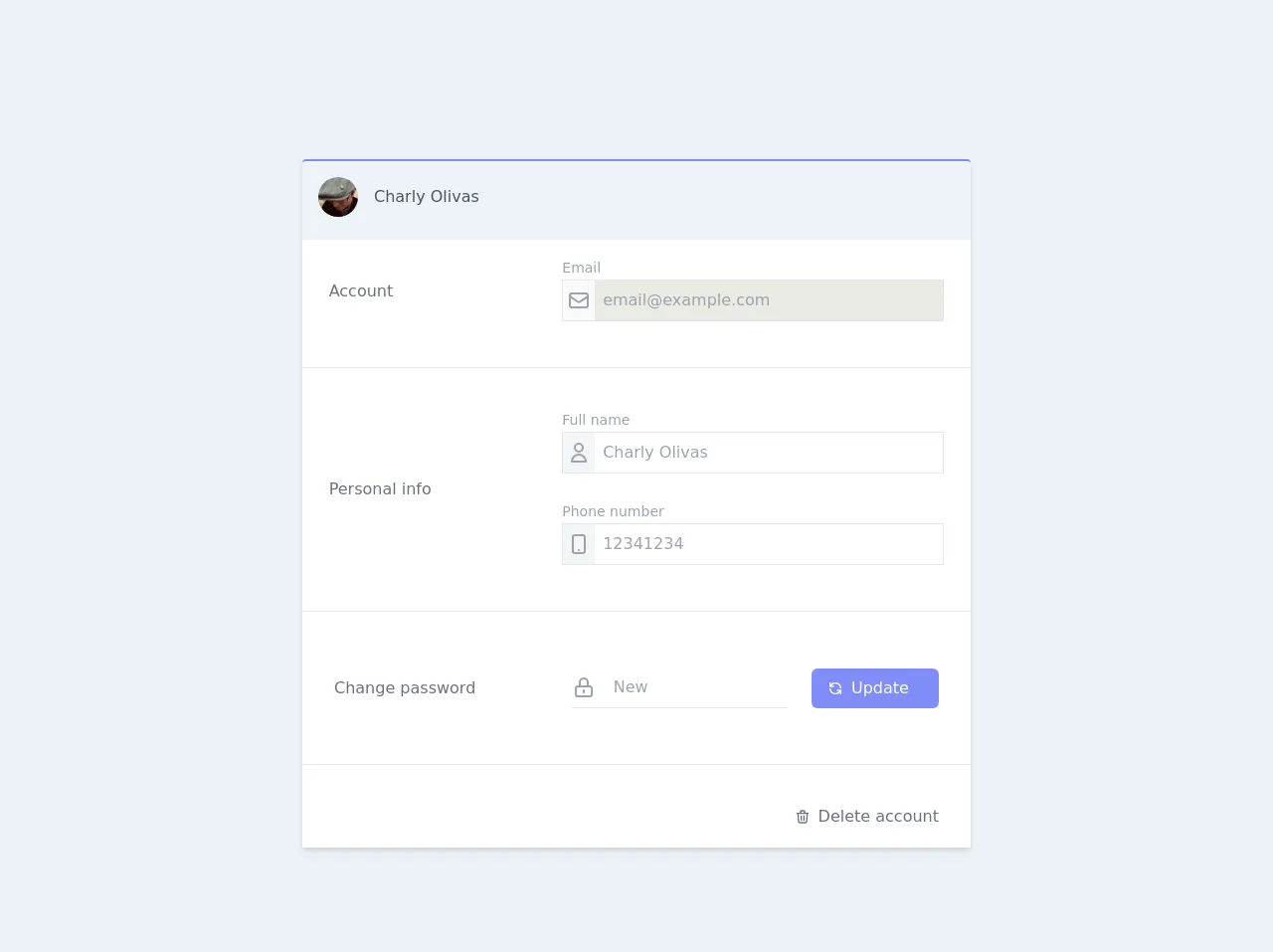
Task: Click the Charly Olivas name in the header
Action: [426, 197]
